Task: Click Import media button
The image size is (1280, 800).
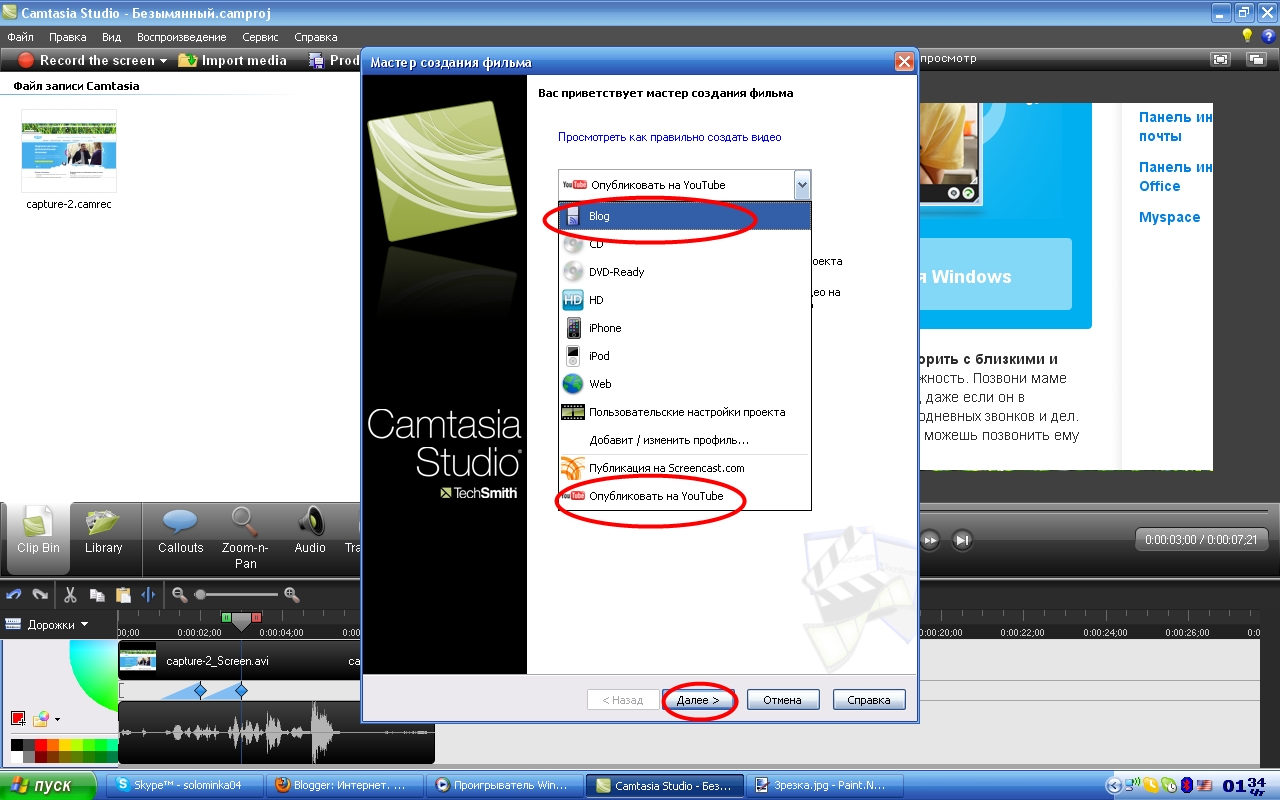Action: [232, 60]
